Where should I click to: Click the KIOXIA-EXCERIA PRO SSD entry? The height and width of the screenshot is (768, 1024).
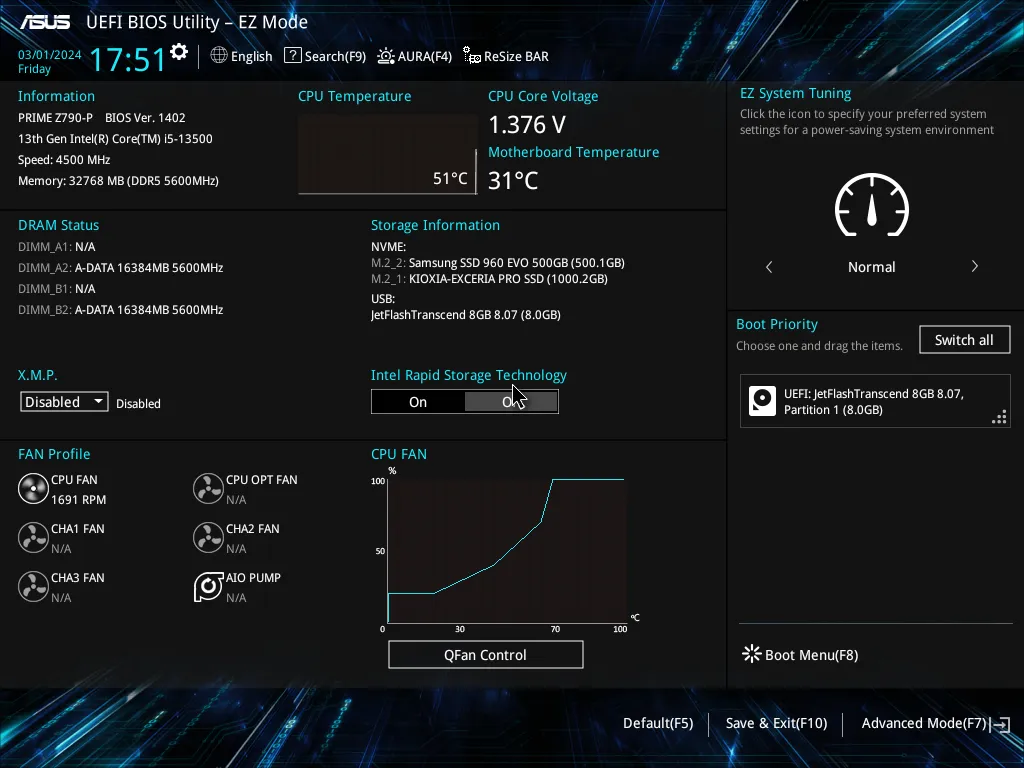(x=489, y=279)
